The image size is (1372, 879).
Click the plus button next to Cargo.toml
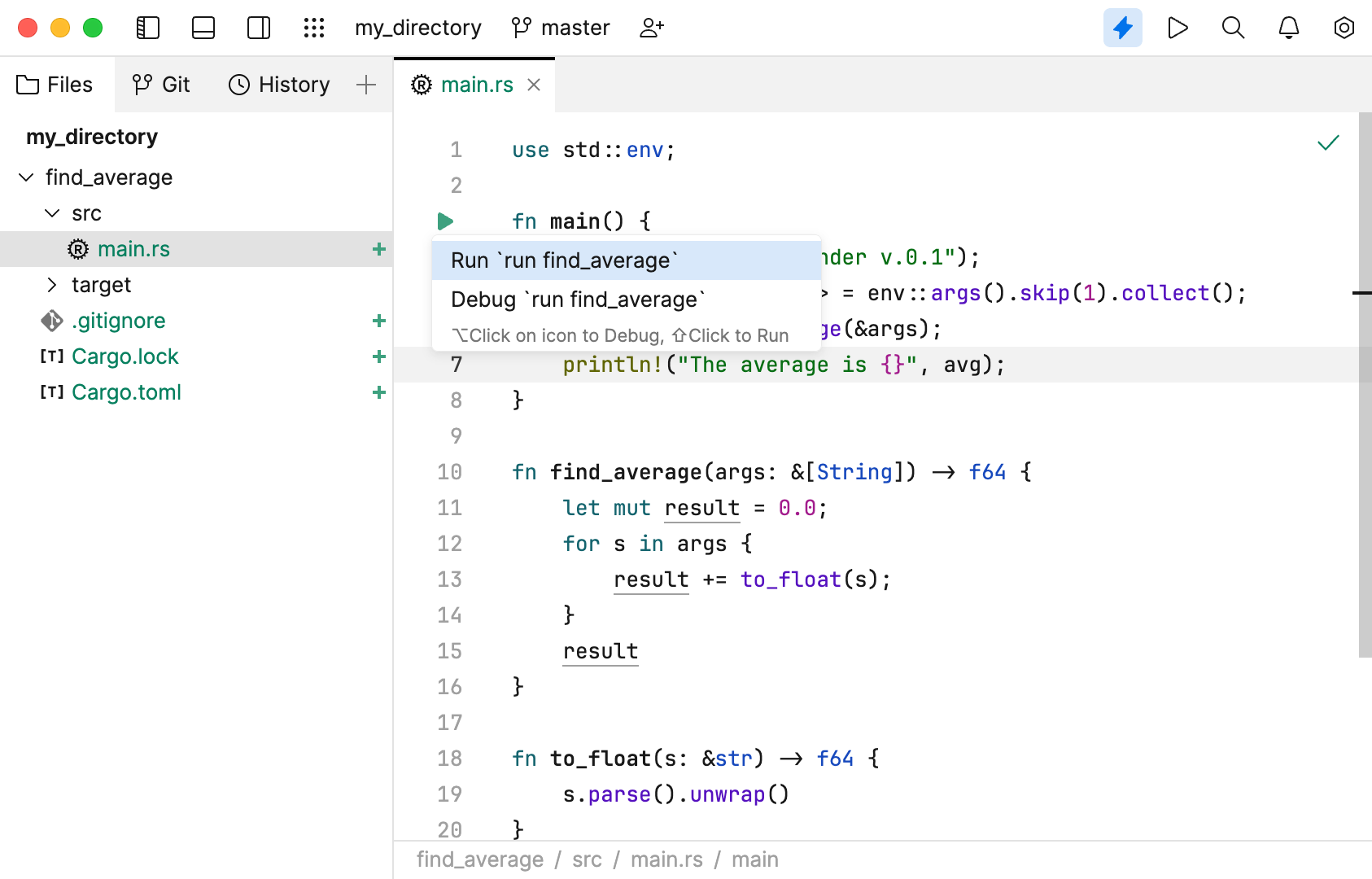tap(378, 392)
